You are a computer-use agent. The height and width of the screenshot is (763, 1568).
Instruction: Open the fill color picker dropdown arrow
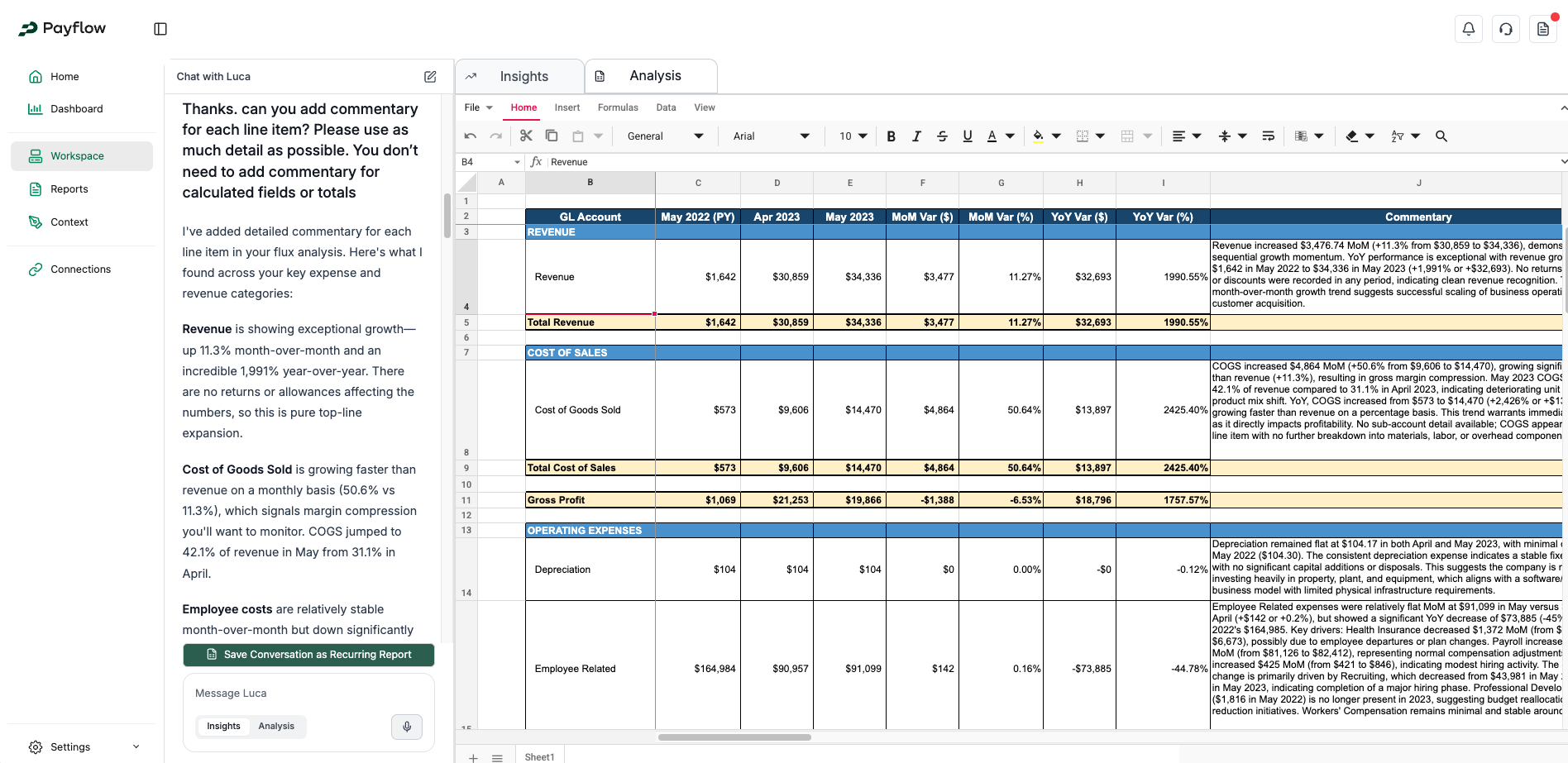click(x=1056, y=136)
